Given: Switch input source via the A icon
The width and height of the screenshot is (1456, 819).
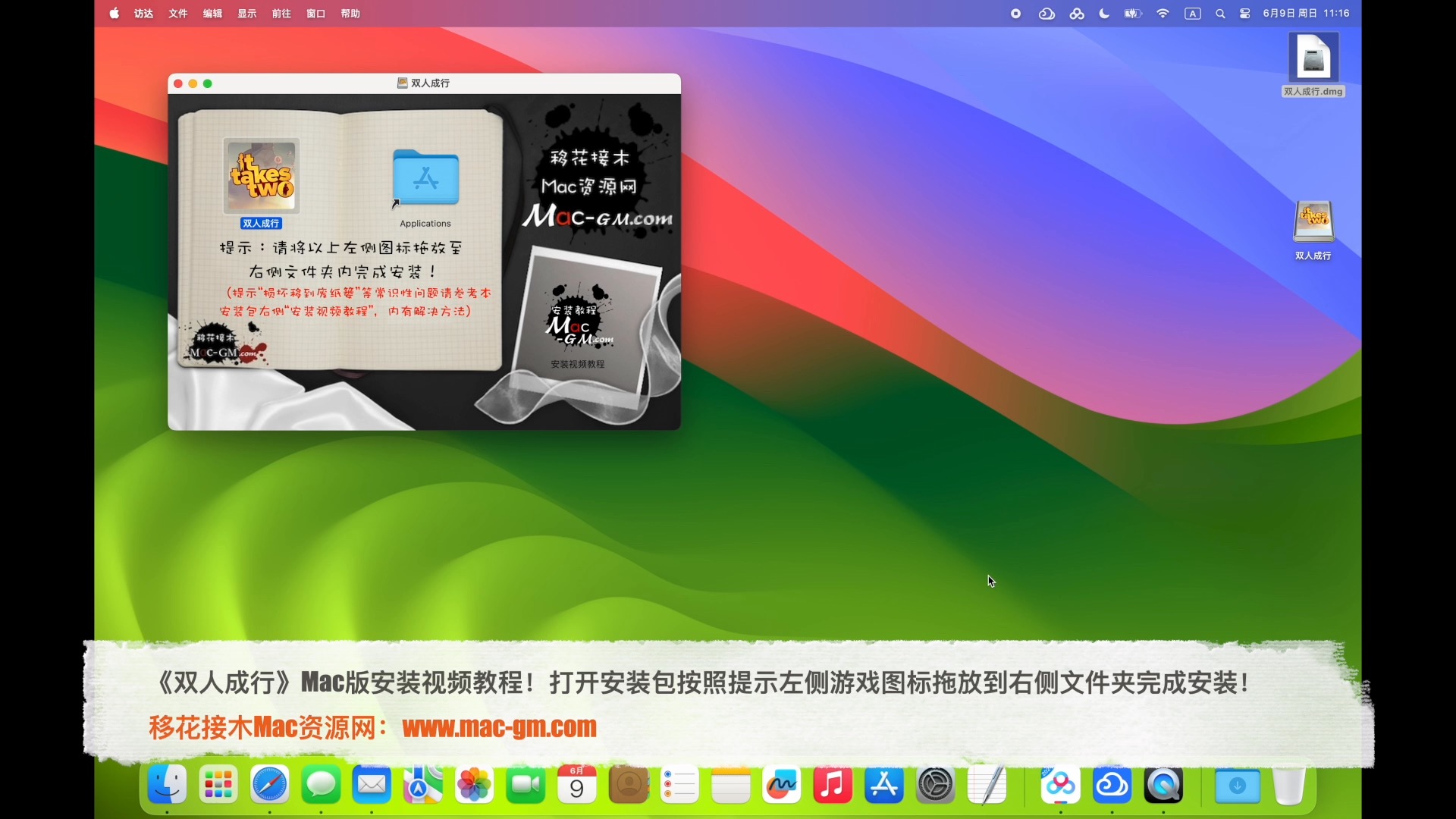Looking at the screenshot, I should click(x=1193, y=14).
